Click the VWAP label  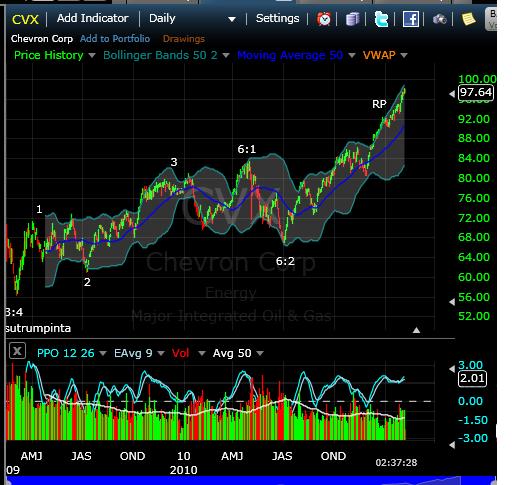[379, 55]
